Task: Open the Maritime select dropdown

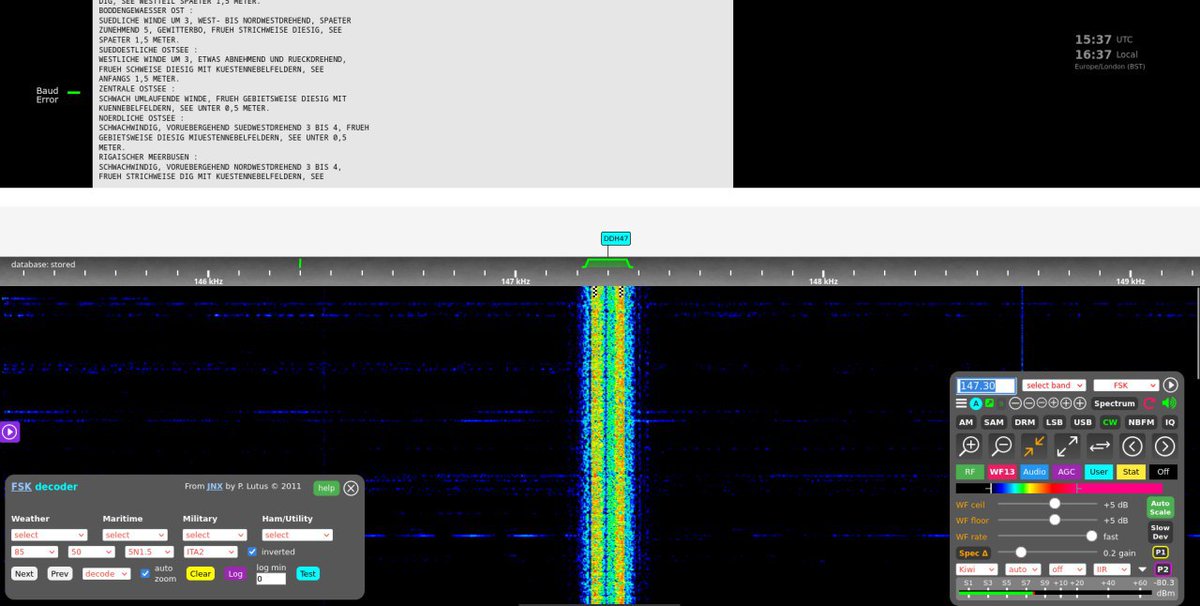Action: coord(135,535)
